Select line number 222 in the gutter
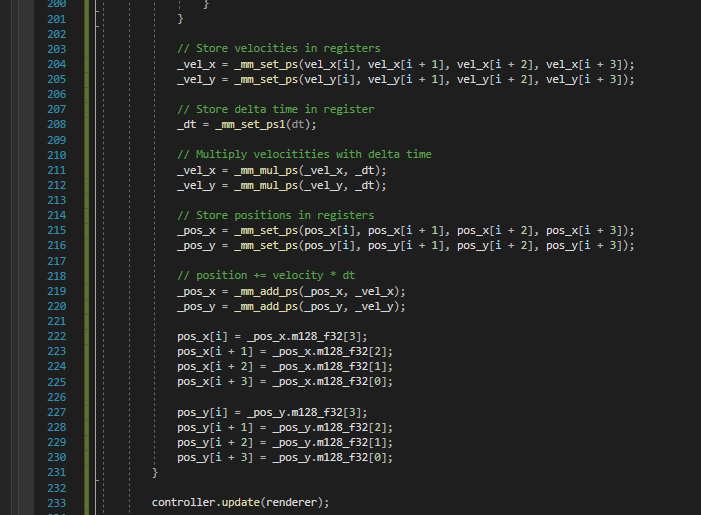Screen dimensions: 701x515 pos(57,336)
